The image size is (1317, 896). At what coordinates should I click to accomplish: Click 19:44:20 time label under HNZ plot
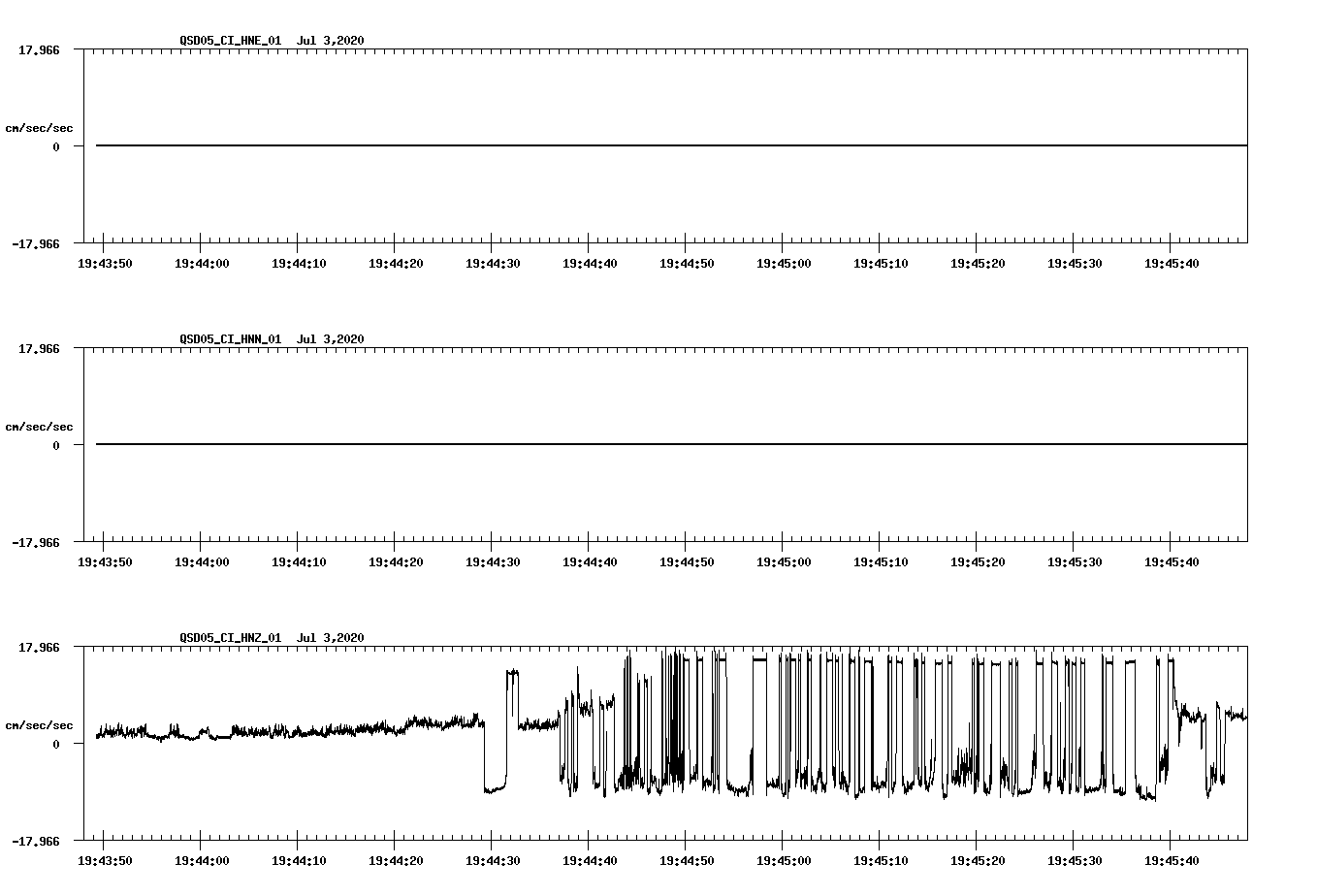396,861
